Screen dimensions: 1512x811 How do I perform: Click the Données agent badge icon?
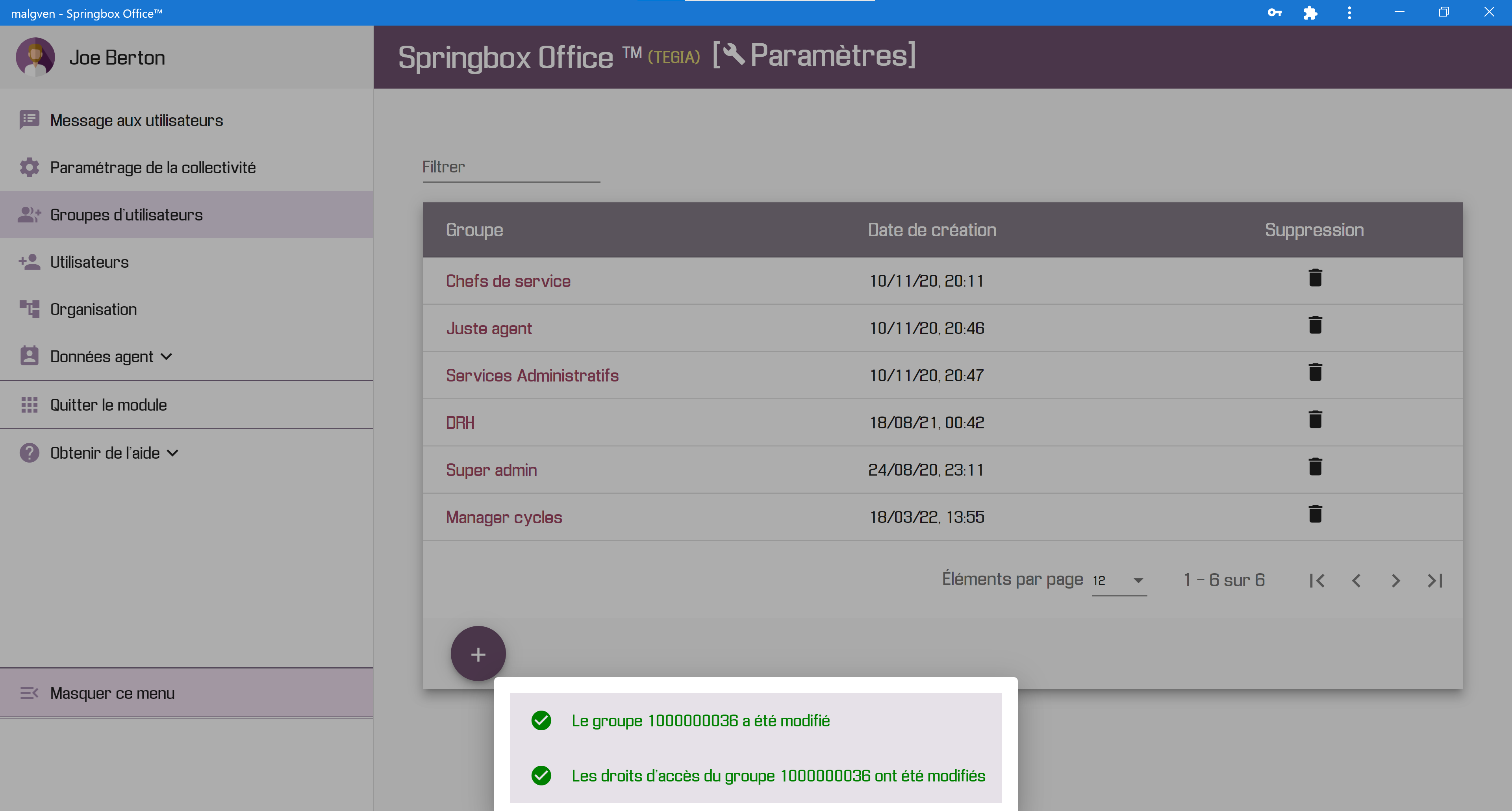[x=30, y=356]
